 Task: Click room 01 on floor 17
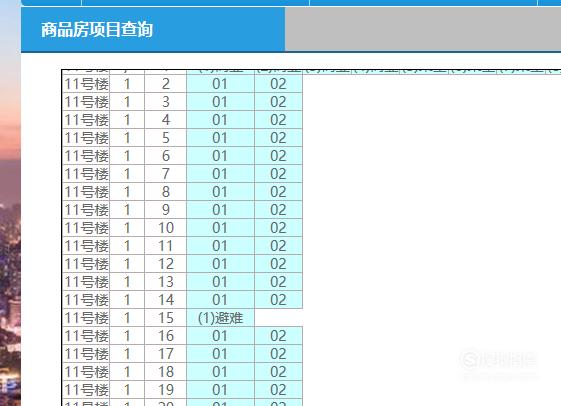[x=220, y=354]
